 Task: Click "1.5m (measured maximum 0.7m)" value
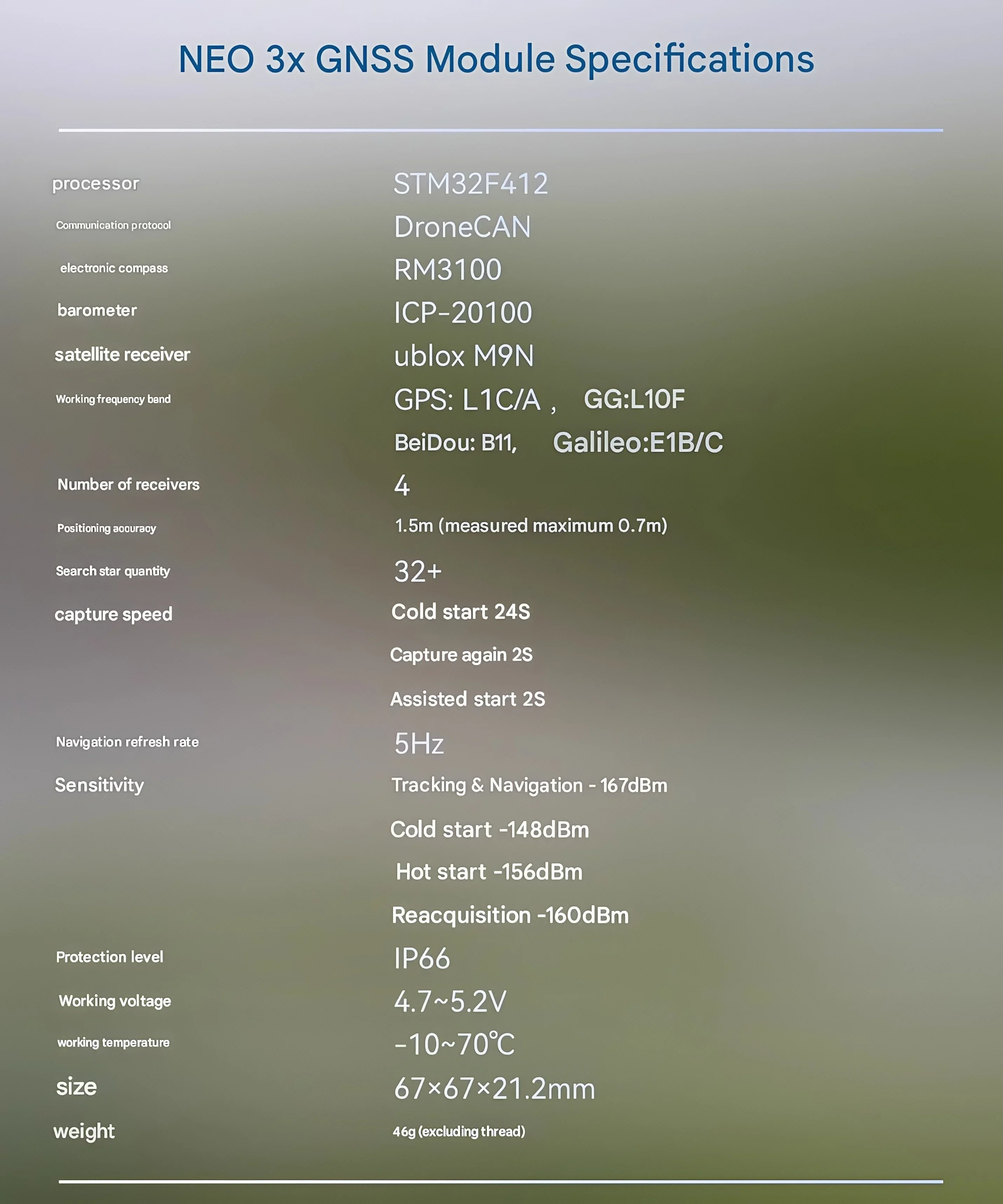(x=531, y=526)
